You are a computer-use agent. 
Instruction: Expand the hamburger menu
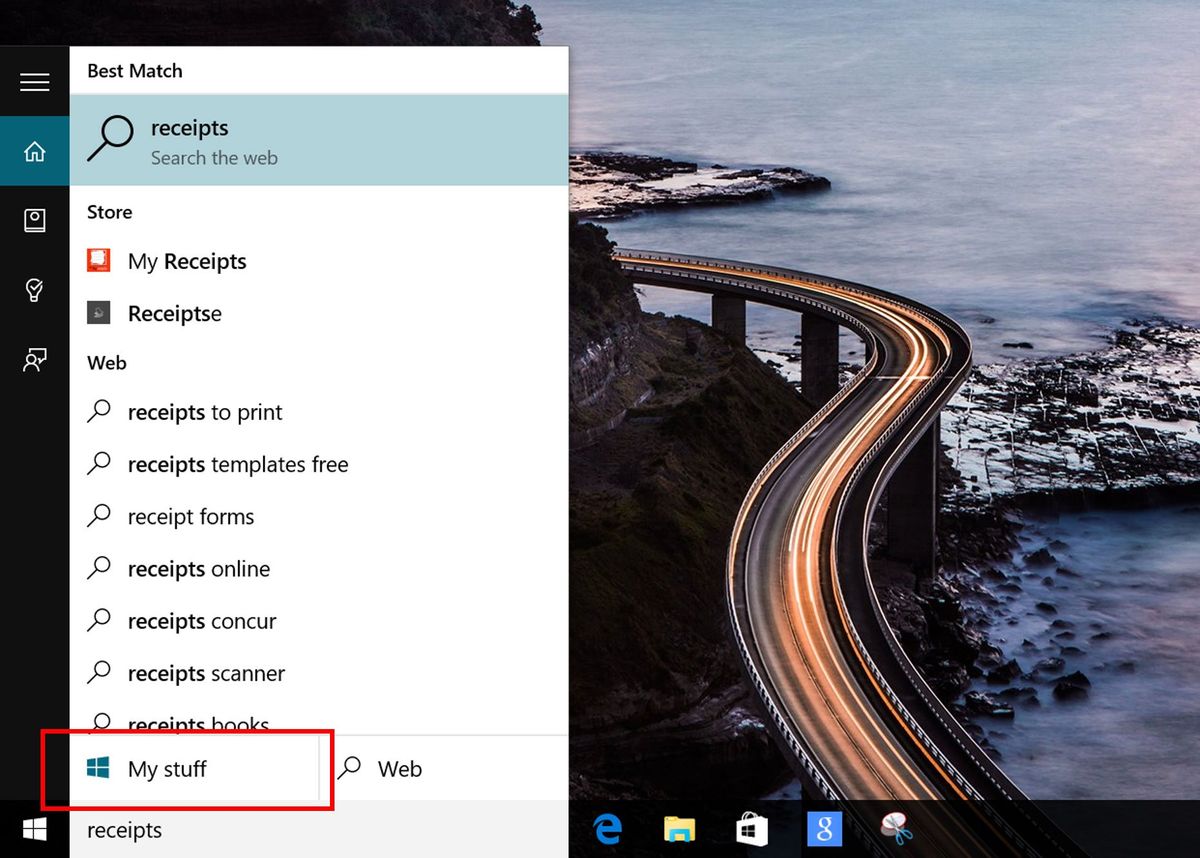[34, 82]
